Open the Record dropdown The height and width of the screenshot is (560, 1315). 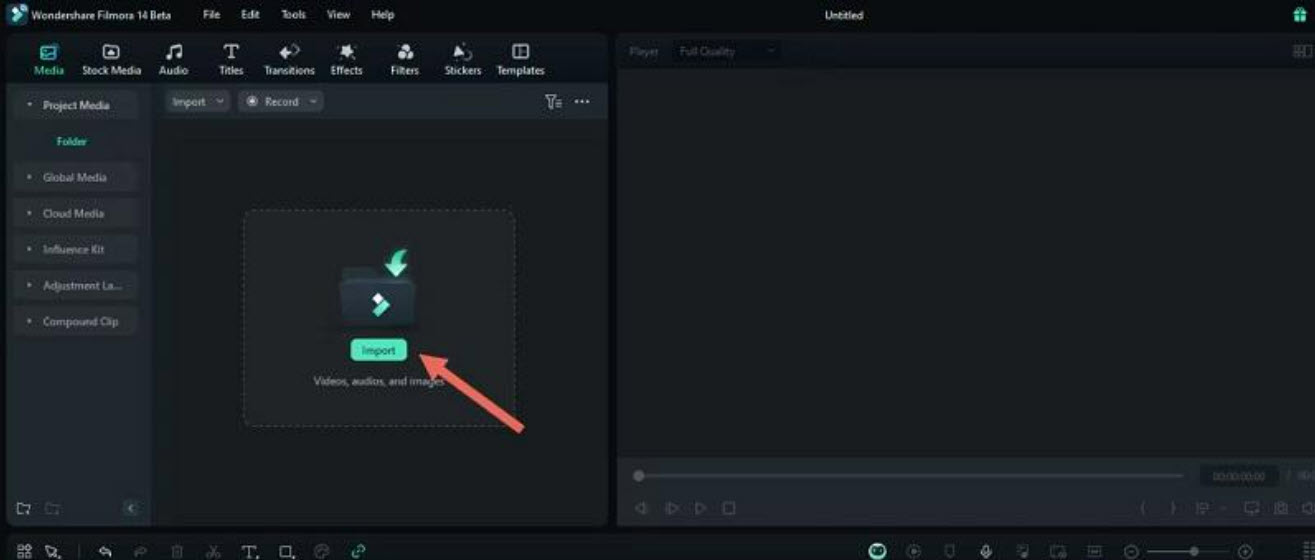(280, 101)
